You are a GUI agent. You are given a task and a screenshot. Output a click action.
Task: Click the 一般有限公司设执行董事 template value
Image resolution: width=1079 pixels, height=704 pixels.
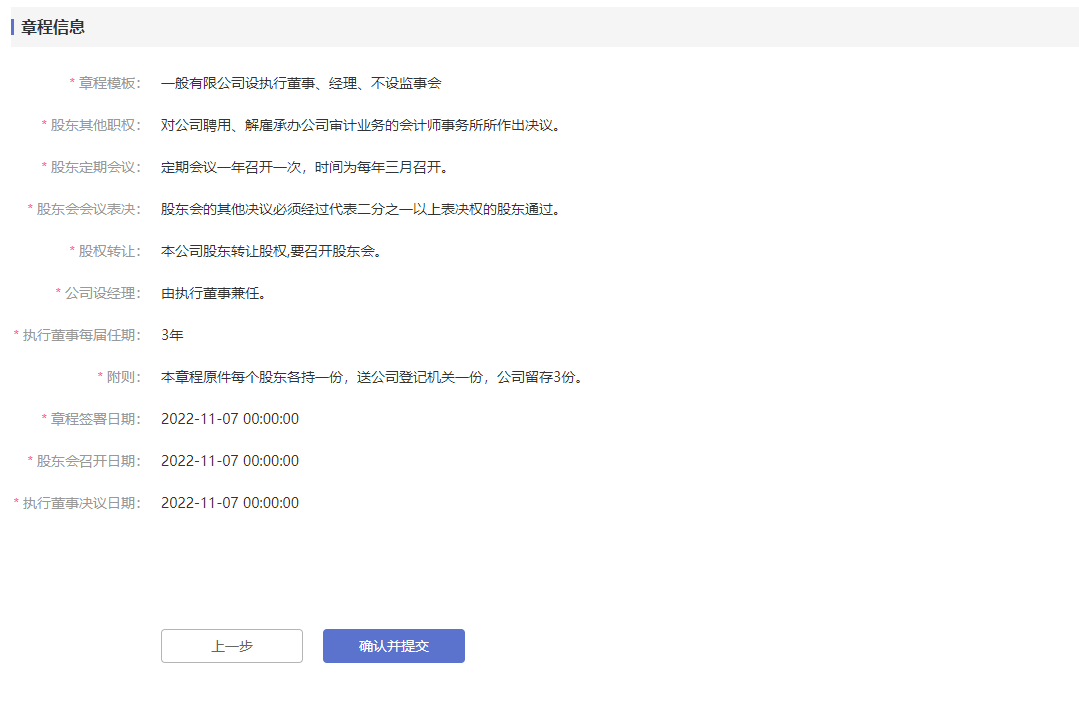(x=301, y=83)
